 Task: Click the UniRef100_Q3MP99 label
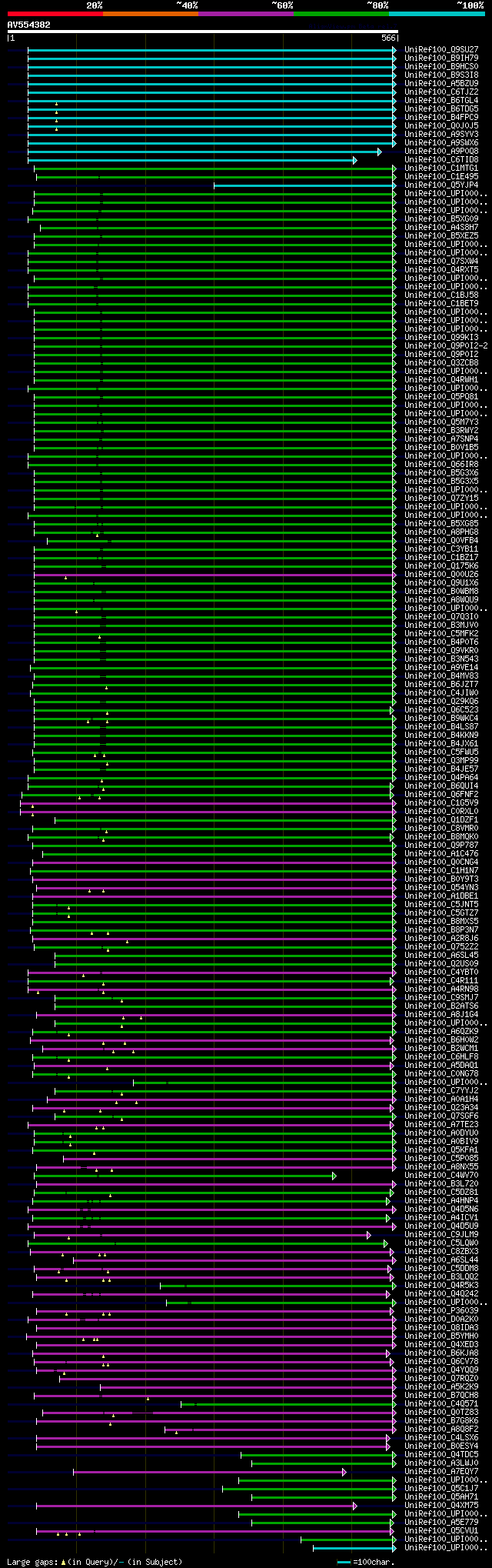pyautogui.click(x=441, y=760)
